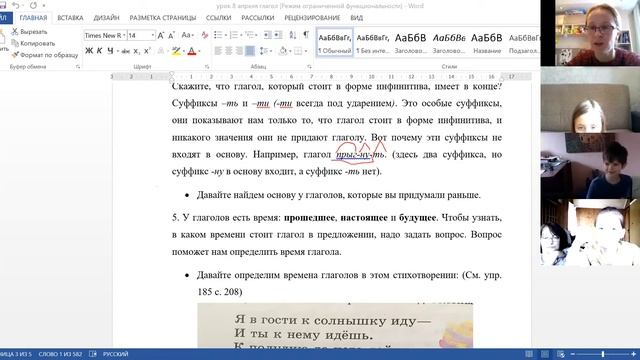Open the ДИЗАЙН ribbon tab
The height and width of the screenshot is (360, 640).
coord(106,18)
